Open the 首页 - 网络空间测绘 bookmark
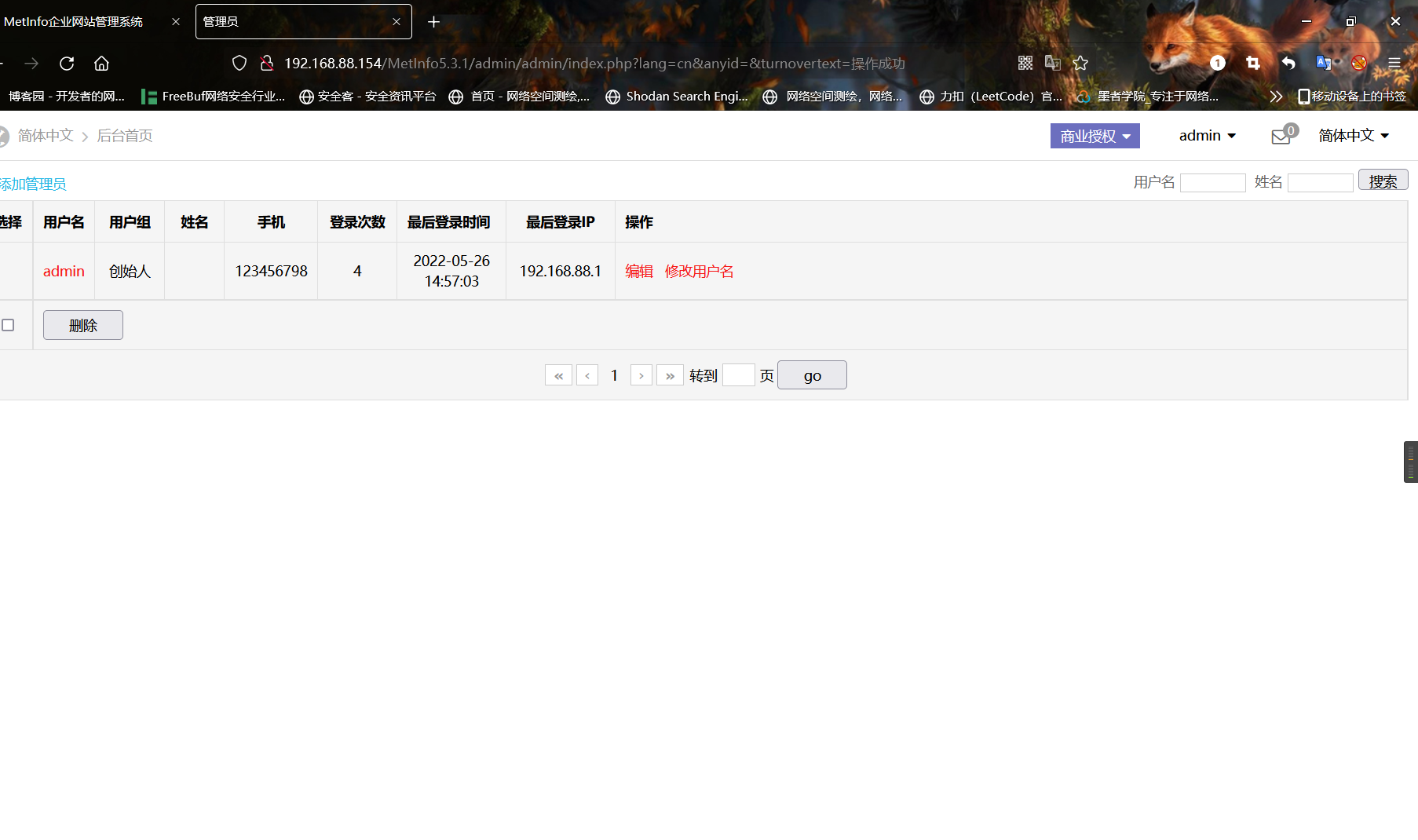 519,97
